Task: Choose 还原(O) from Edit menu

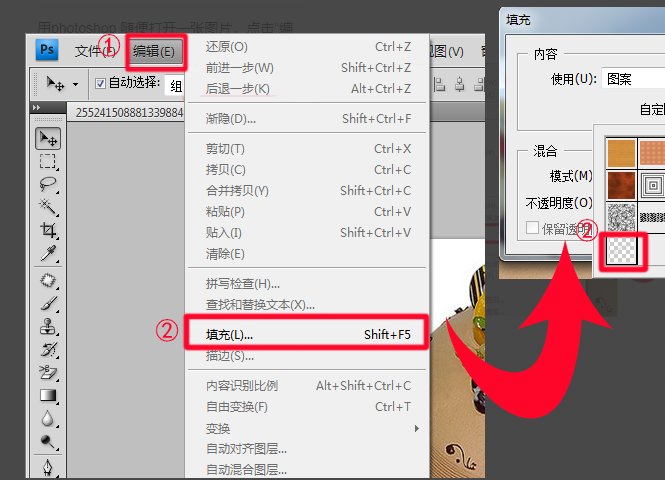Action: 308,47
